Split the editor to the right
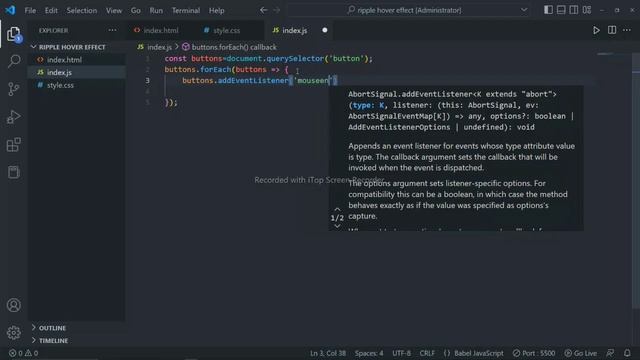 (612, 30)
